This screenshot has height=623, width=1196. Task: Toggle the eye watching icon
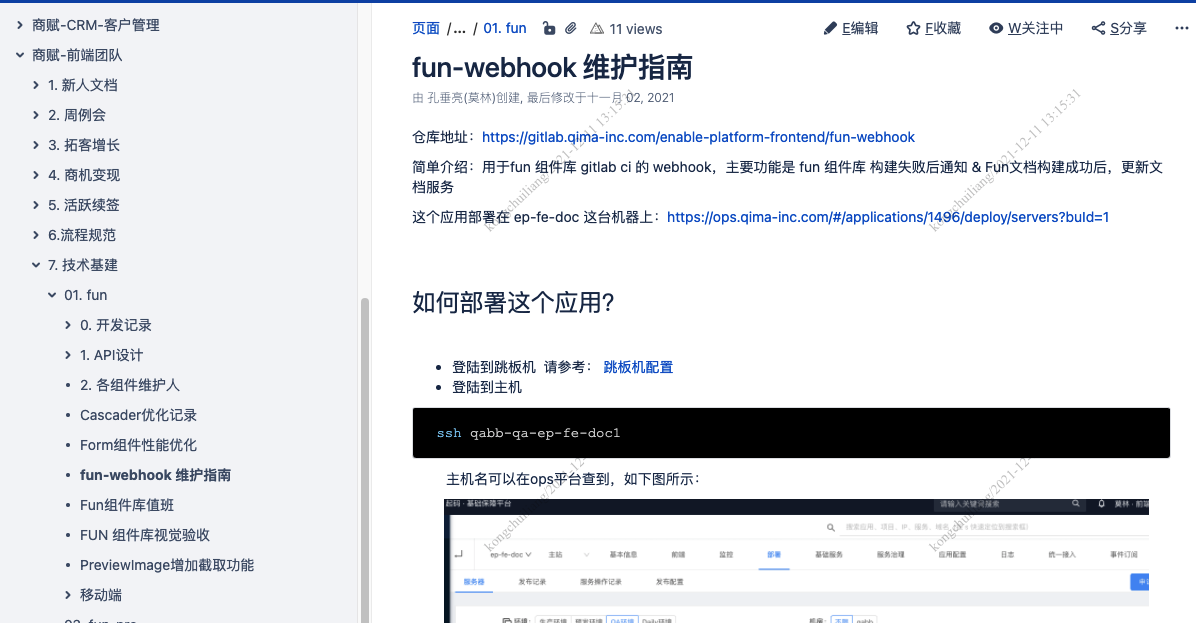pyautogui.click(x=995, y=28)
